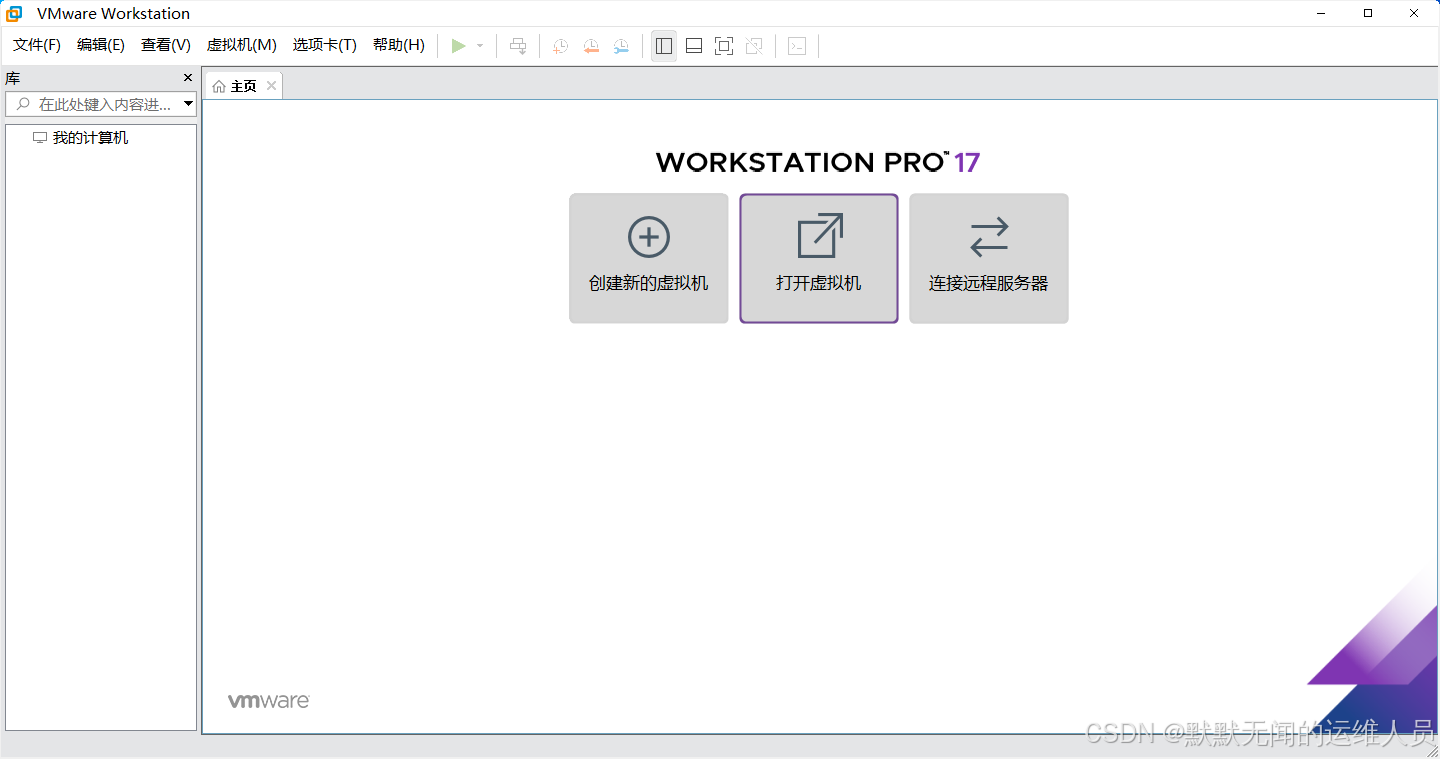The image size is (1440, 759).
Task: Open the 选项卡(T) menu
Action: click(x=324, y=45)
